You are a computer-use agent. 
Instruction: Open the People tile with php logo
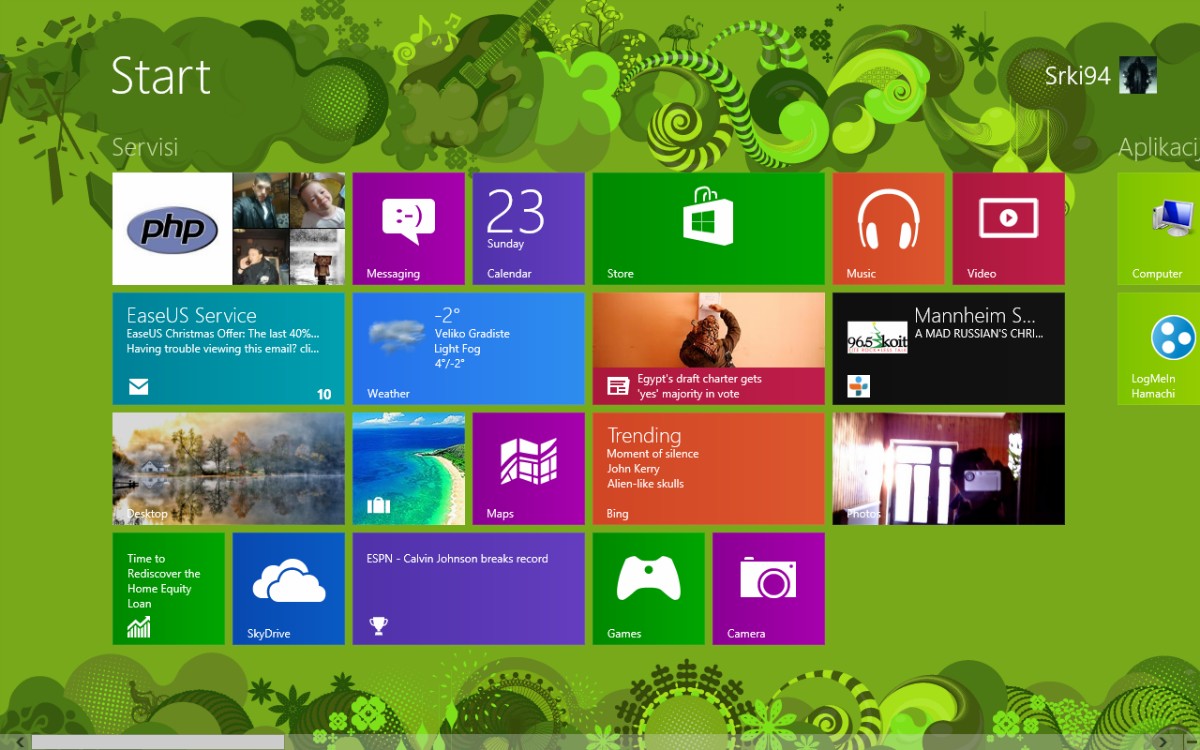(228, 229)
